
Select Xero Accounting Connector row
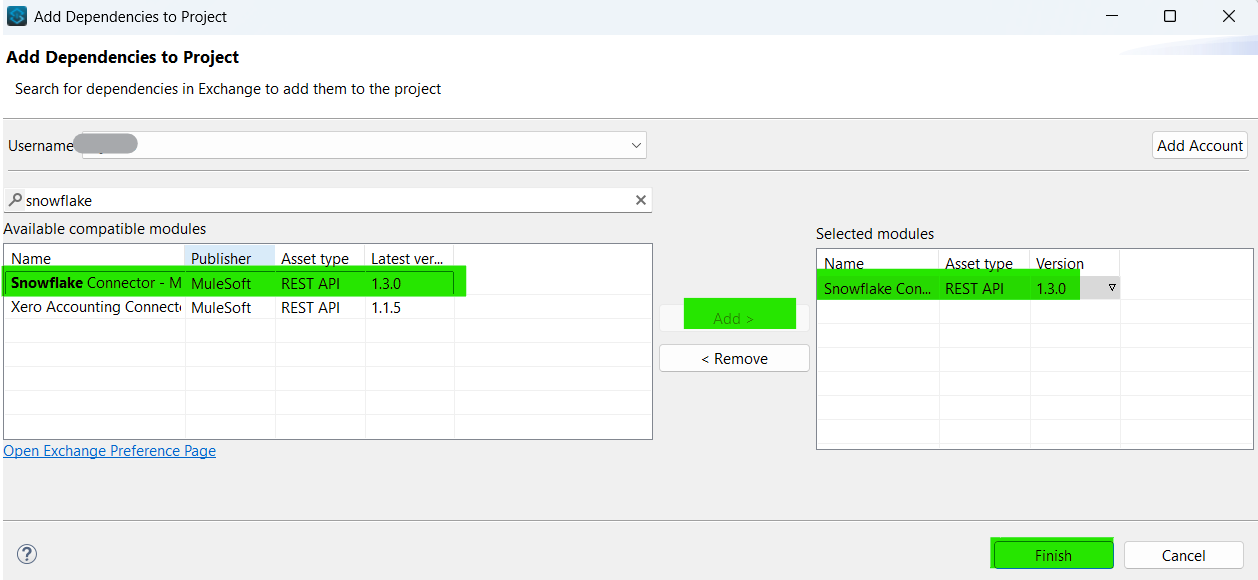(x=96, y=308)
